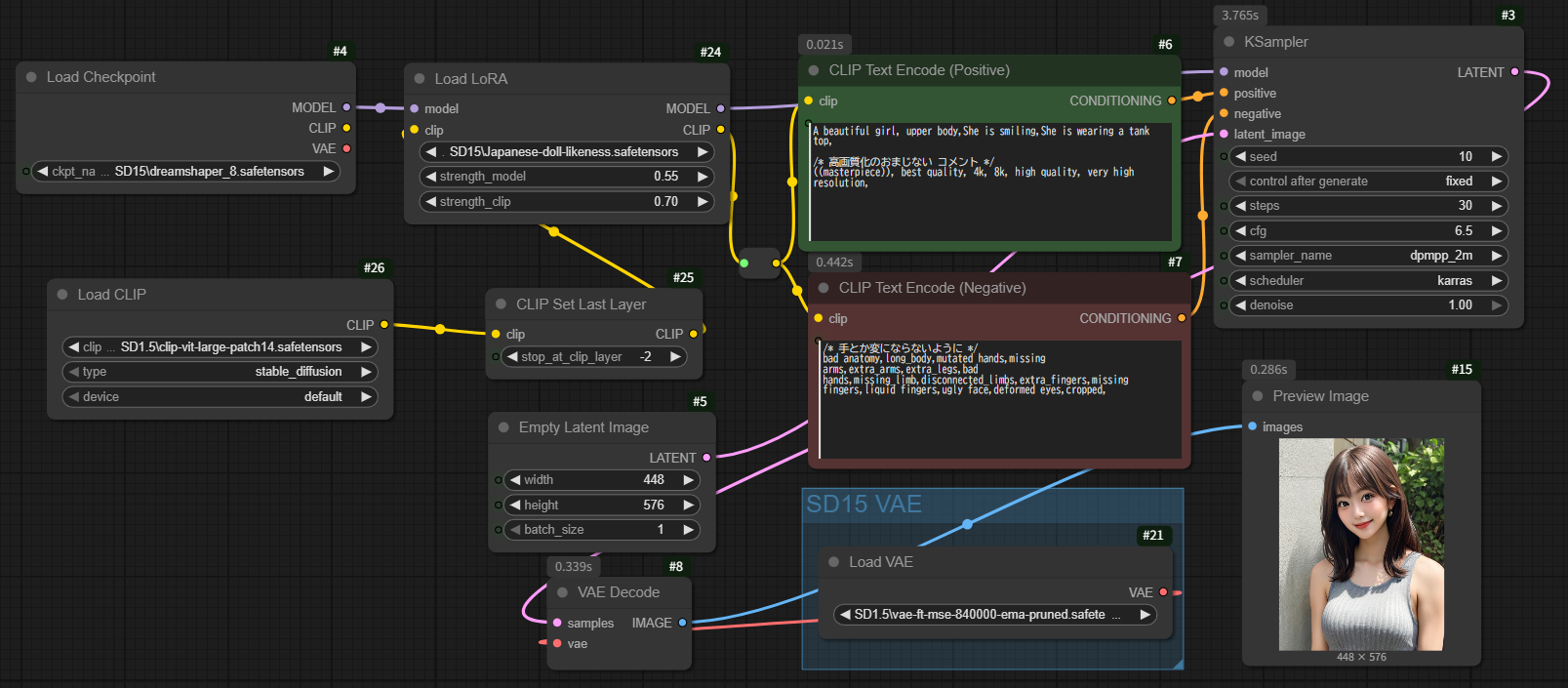Open the ckpt_name dreamshaper_8 checkpoint selector
The image size is (1568, 688).
tap(185, 172)
